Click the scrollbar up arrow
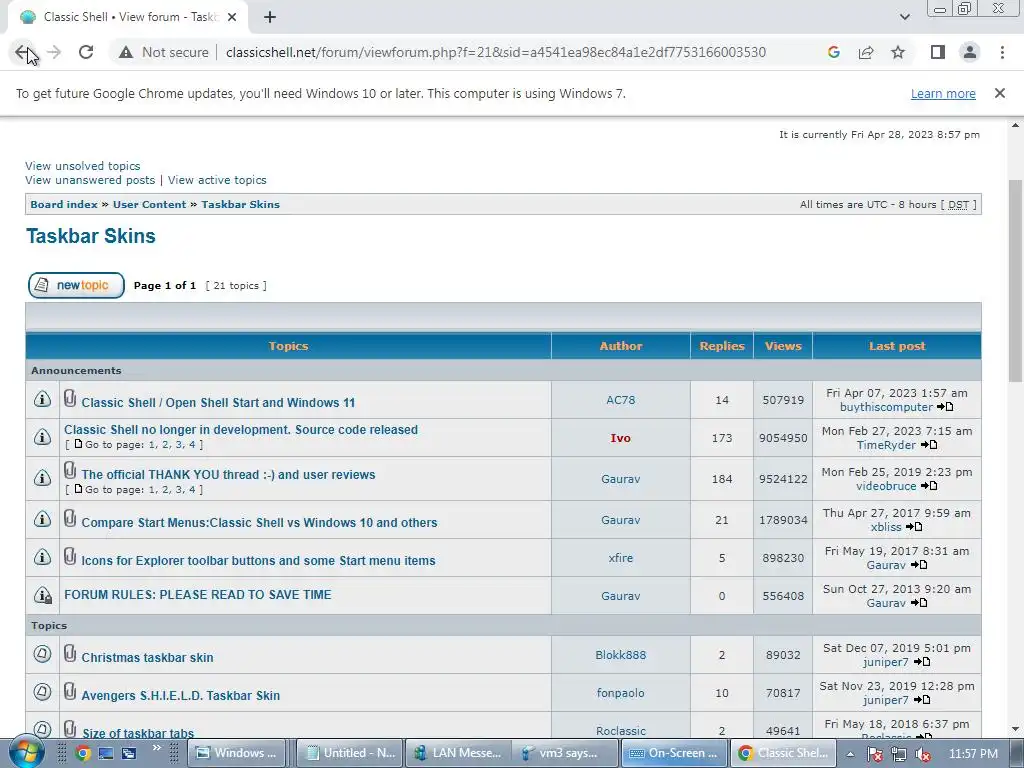This screenshot has height=768, width=1024. pos(1016,125)
